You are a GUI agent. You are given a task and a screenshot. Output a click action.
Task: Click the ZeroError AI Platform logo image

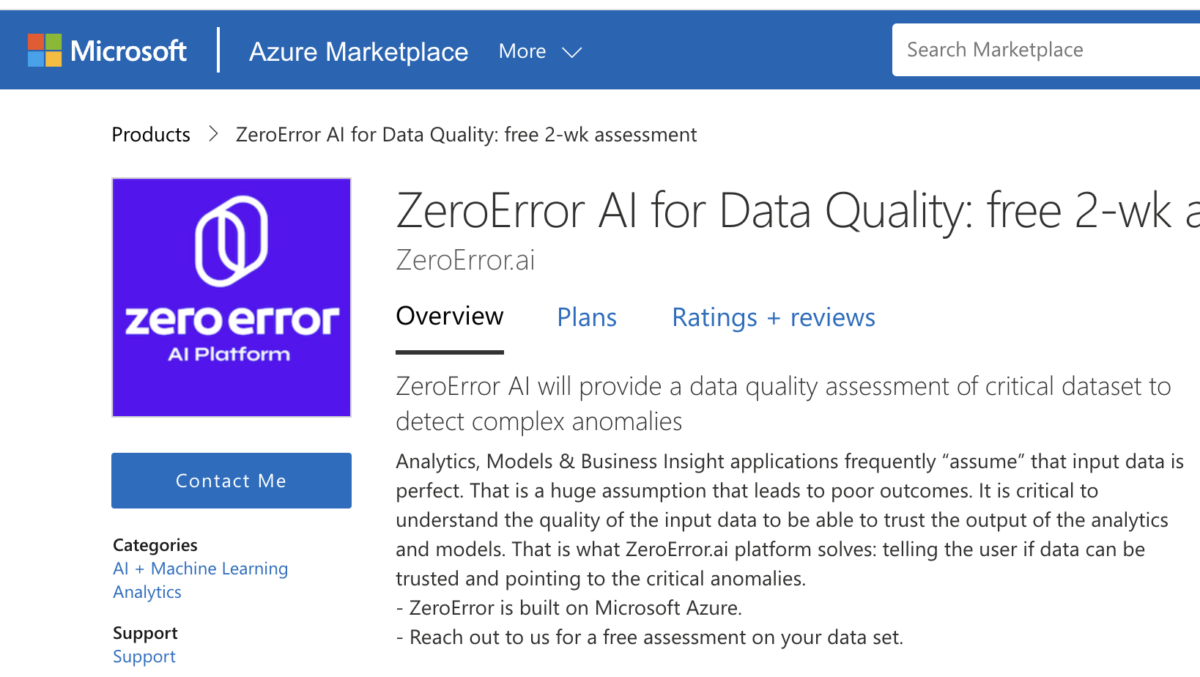click(231, 296)
